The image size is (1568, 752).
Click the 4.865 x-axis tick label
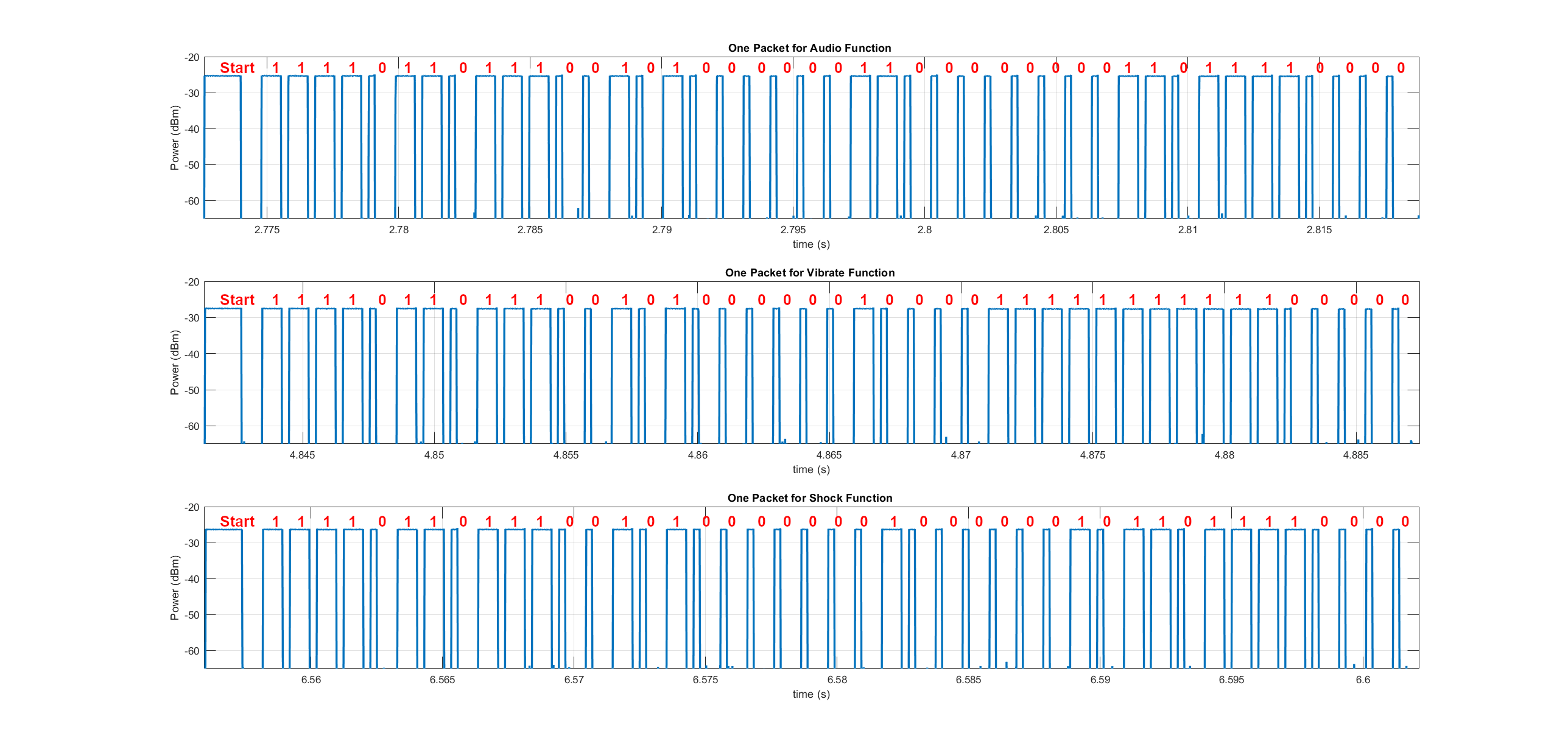[829, 455]
